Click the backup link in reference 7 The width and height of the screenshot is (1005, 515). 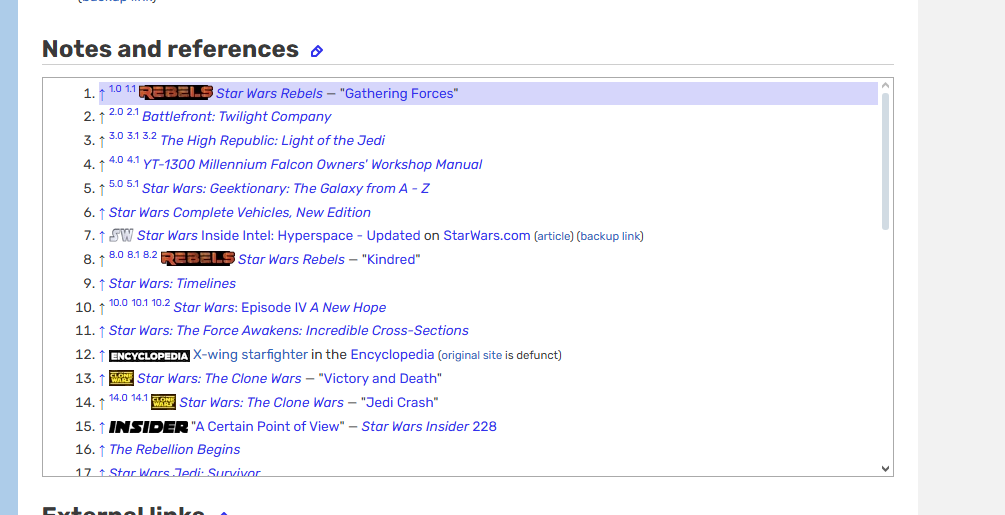point(610,236)
